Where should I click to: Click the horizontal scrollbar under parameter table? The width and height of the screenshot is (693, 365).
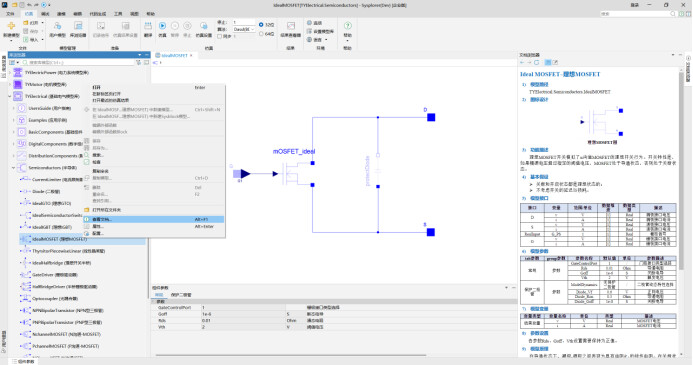[290, 355]
